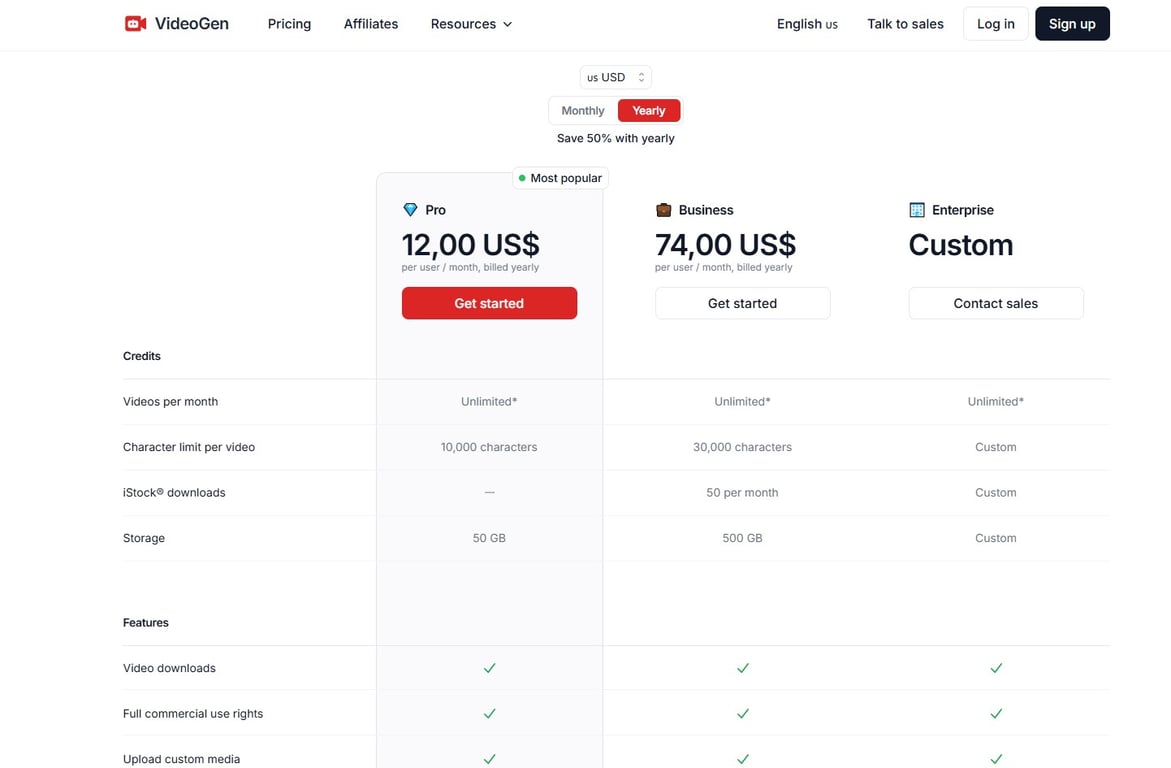Click Pro checkmark for Upload custom media
Image resolution: width=1171 pixels, height=768 pixels.
pos(489,759)
